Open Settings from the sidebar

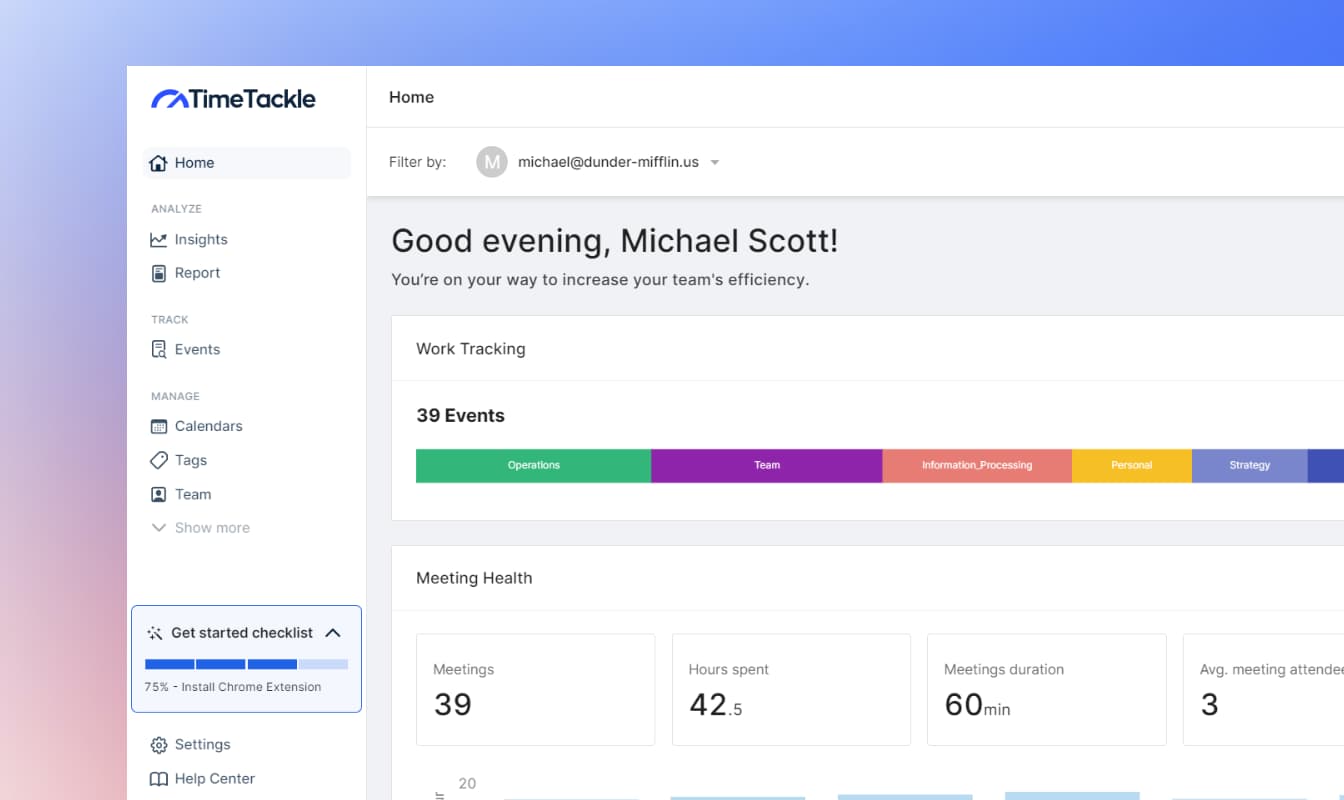(x=202, y=745)
